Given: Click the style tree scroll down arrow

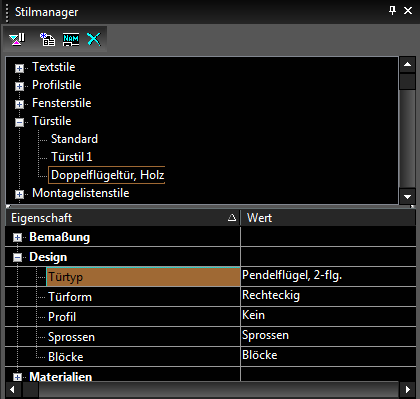Looking at the screenshot, I should coord(407,197).
